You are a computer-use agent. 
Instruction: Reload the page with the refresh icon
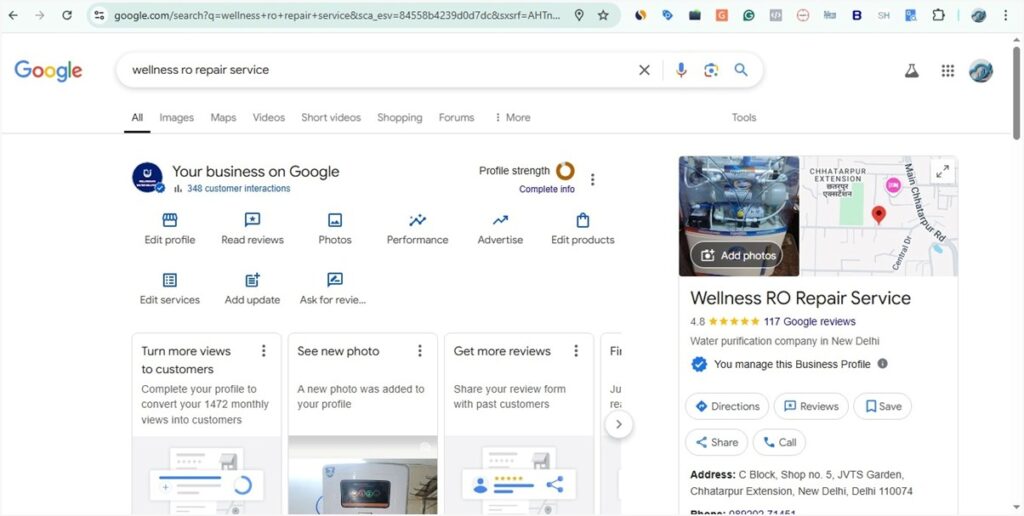67,15
